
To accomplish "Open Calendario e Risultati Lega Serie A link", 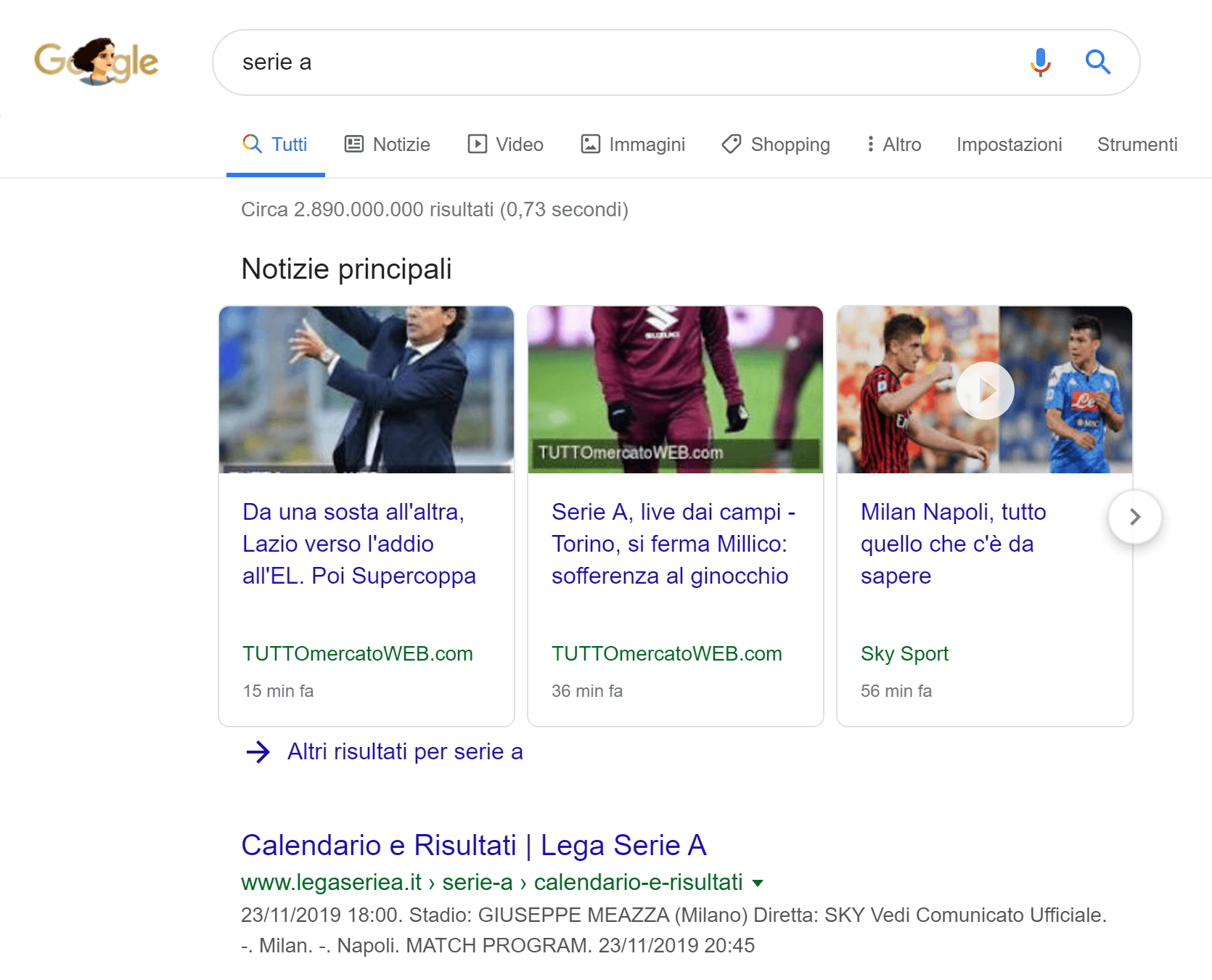I will click(x=473, y=845).
